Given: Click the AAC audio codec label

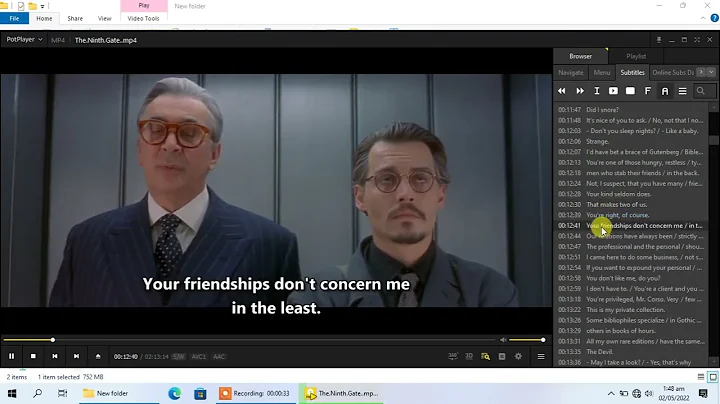Looking at the screenshot, I should 219,357.
